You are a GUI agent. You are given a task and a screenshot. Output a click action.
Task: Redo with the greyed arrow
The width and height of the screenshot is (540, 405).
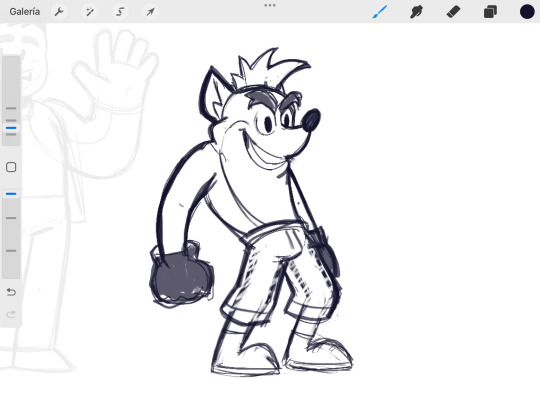pos(11,314)
